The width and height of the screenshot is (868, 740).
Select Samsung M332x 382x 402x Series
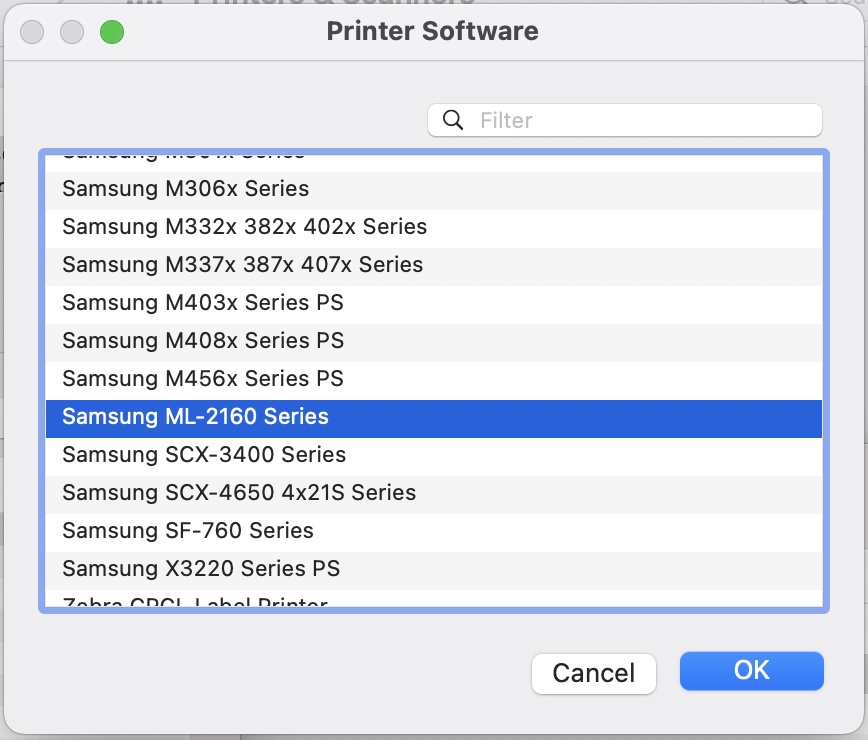(x=433, y=227)
